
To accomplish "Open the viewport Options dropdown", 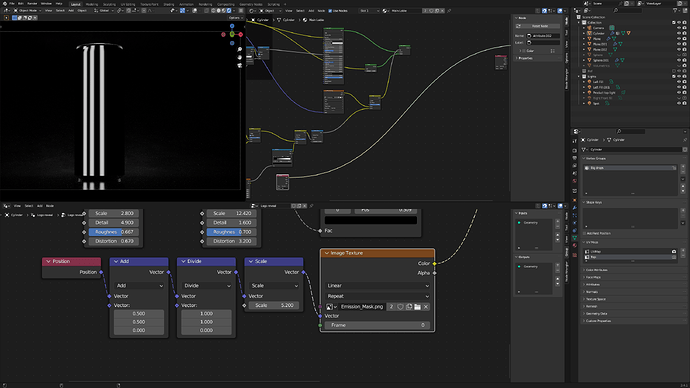I will (235, 18).
